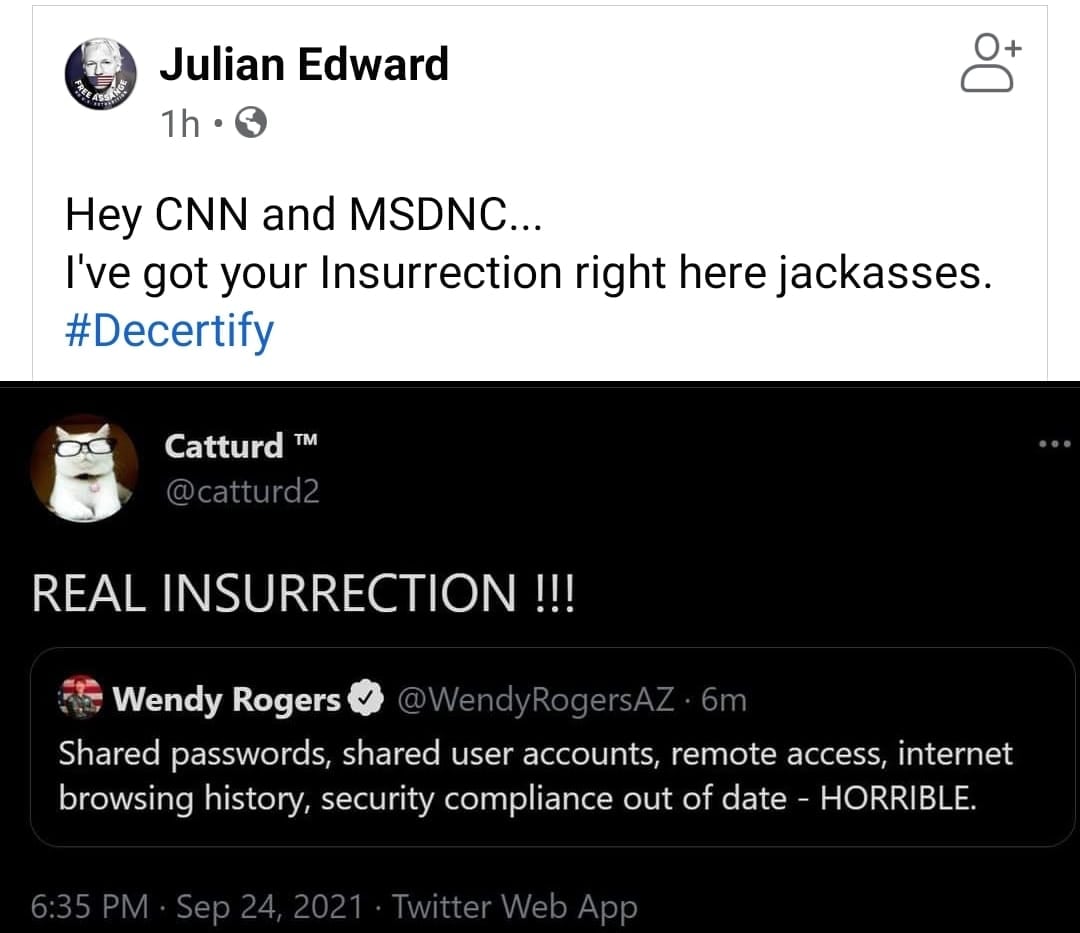The image size is (1080, 933).
Task: Click Julian Edward's profile picture
Action: pos(100,73)
